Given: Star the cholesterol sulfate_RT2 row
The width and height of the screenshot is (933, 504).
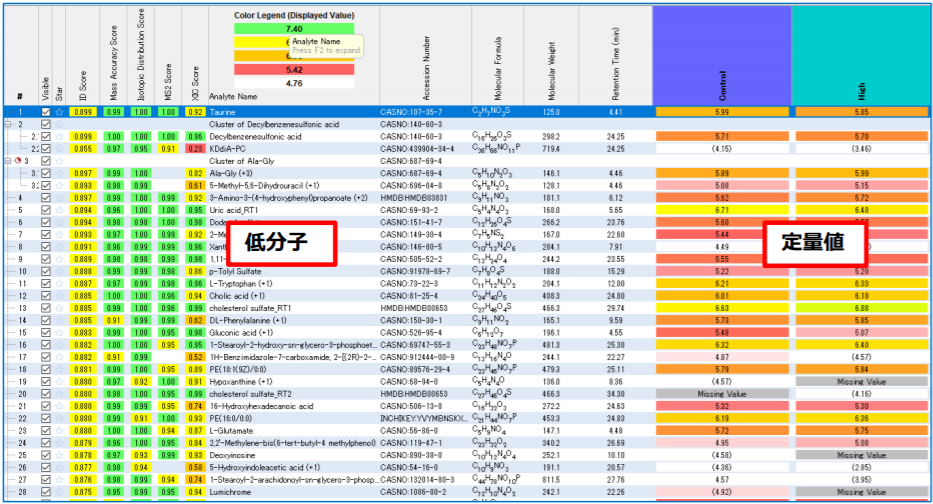Looking at the screenshot, I should pyautogui.click(x=59, y=394).
